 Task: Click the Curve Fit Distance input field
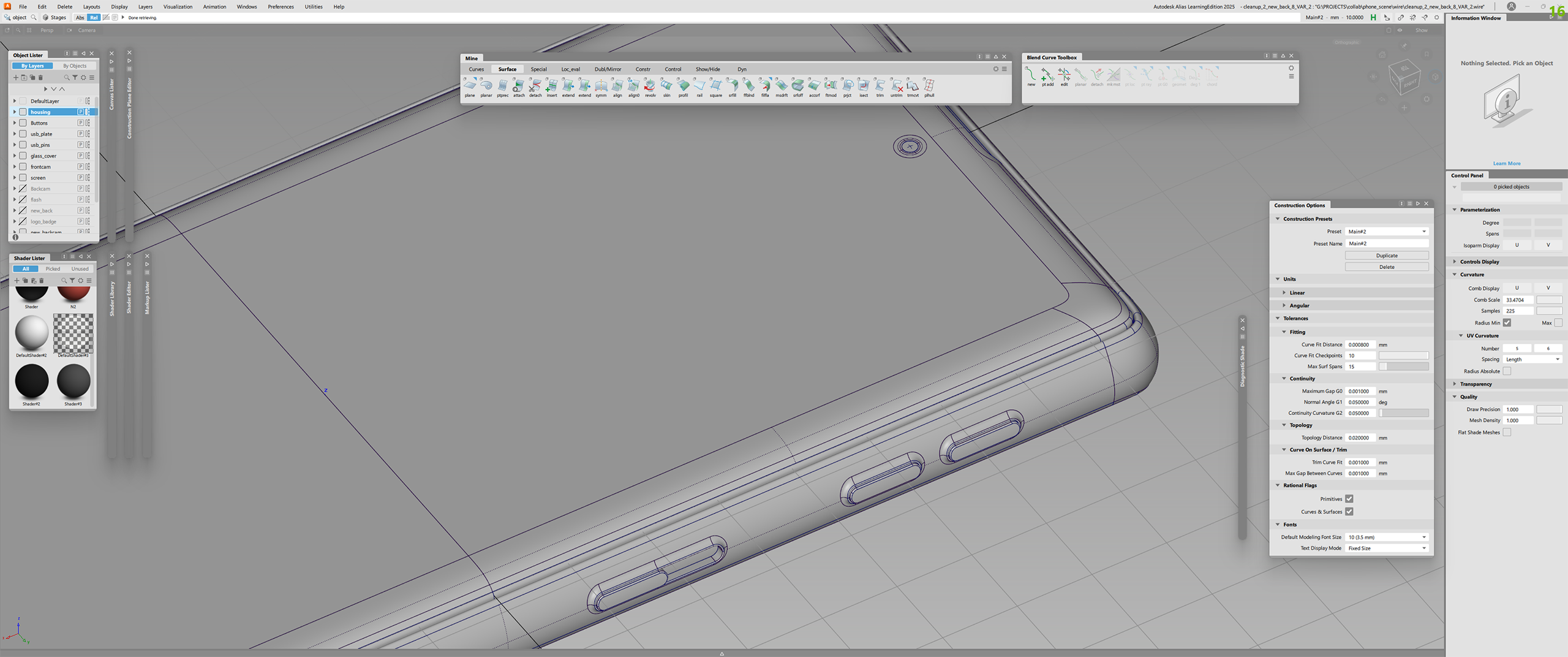coord(1360,345)
